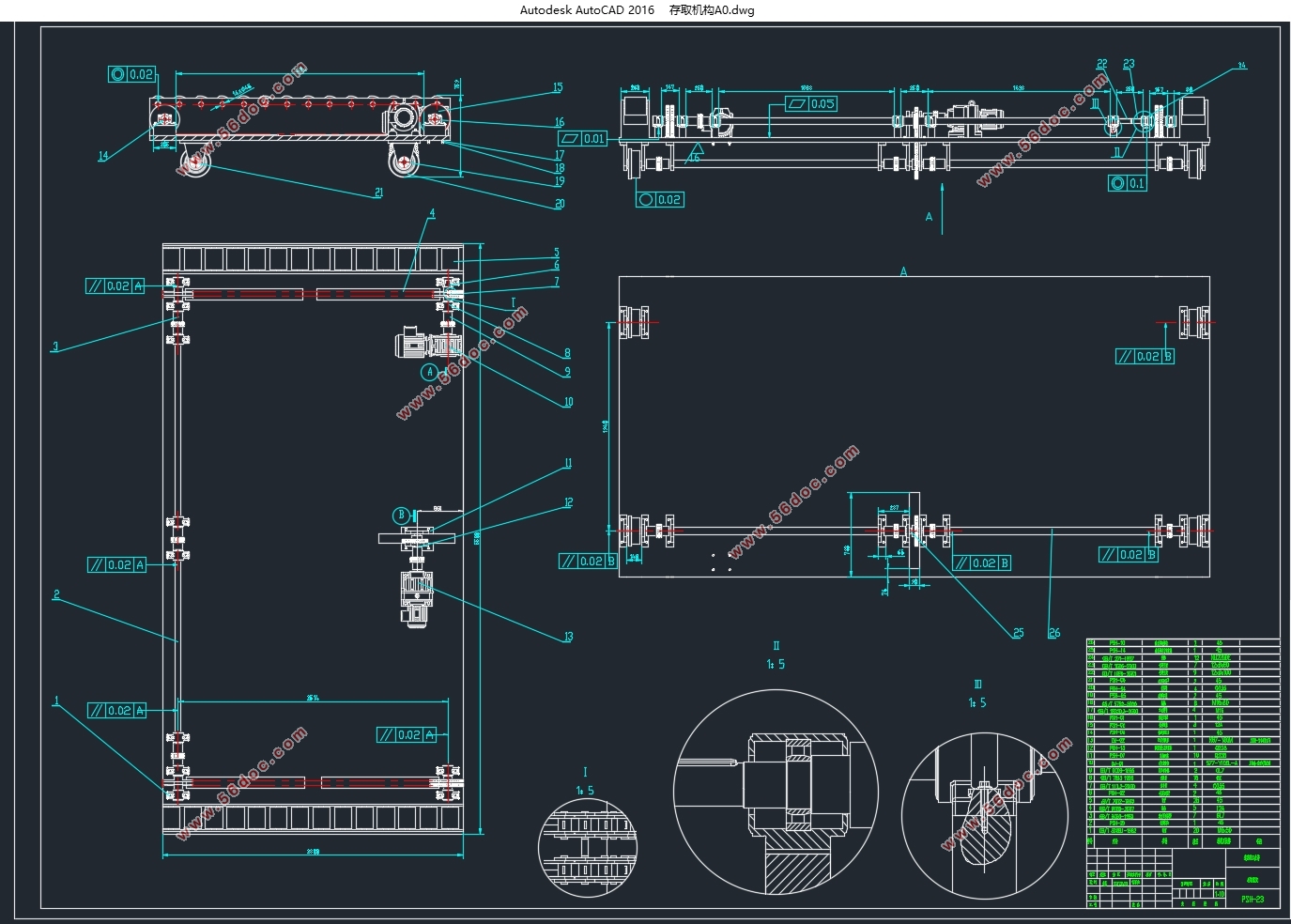1291x924 pixels.
Task: Click the detail II enlarged circular view
Action: (x=776, y=792)
